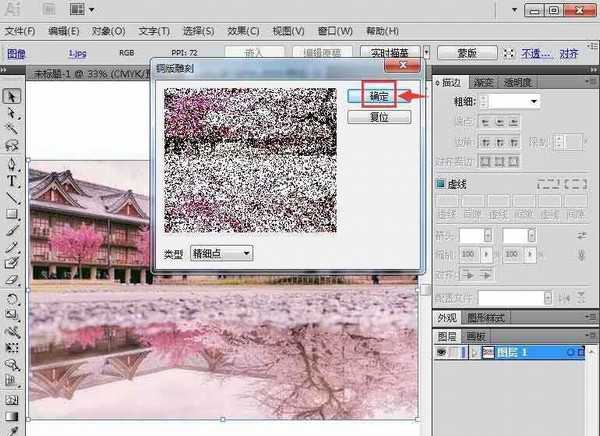The image size is (600, 436).
Task: Expand the 图层 1 layer triangle
Action: (x=473, y=353)
